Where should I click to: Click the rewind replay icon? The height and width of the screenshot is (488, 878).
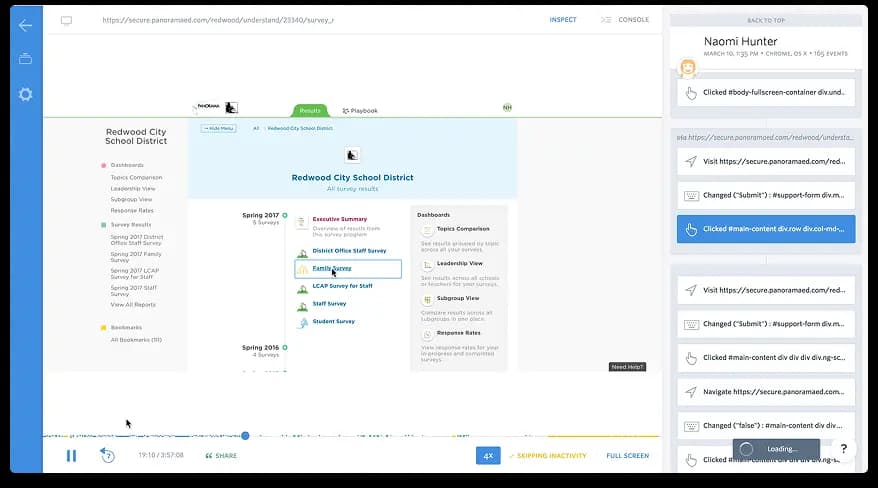pos(107,455)
